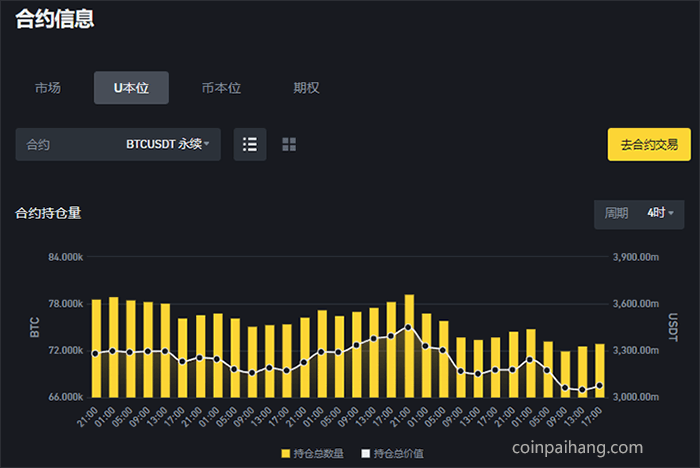The width and height of the screenshot is (700, 468).
Task: Select the U本位 tab
Action: click(131, 88)
